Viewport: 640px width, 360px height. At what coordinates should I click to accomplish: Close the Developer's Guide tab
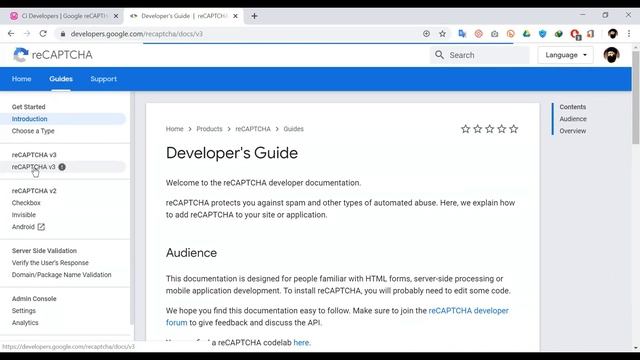pos(236,16)
